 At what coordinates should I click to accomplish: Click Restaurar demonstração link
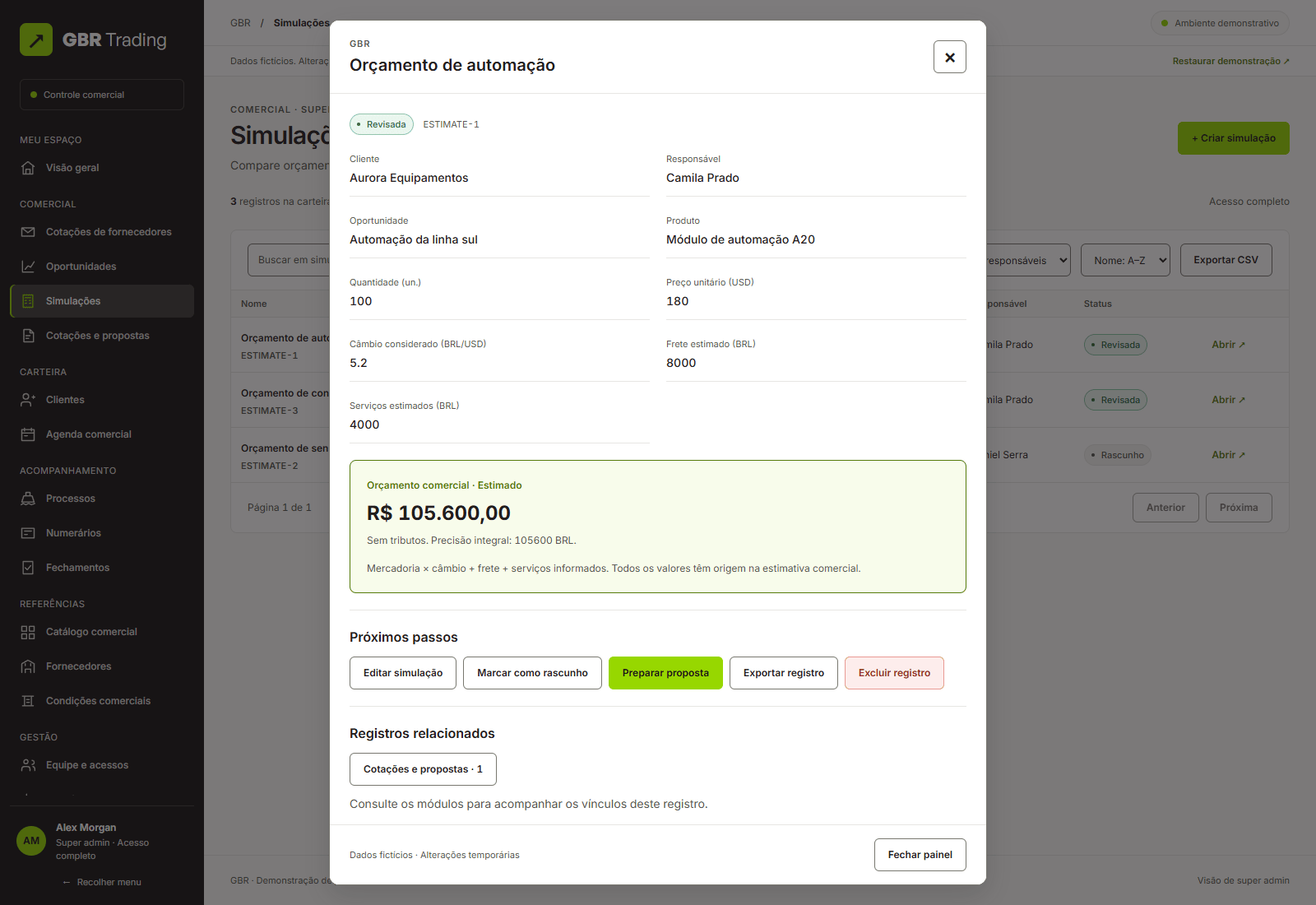pyautogui.click(x=1230, y=61)
